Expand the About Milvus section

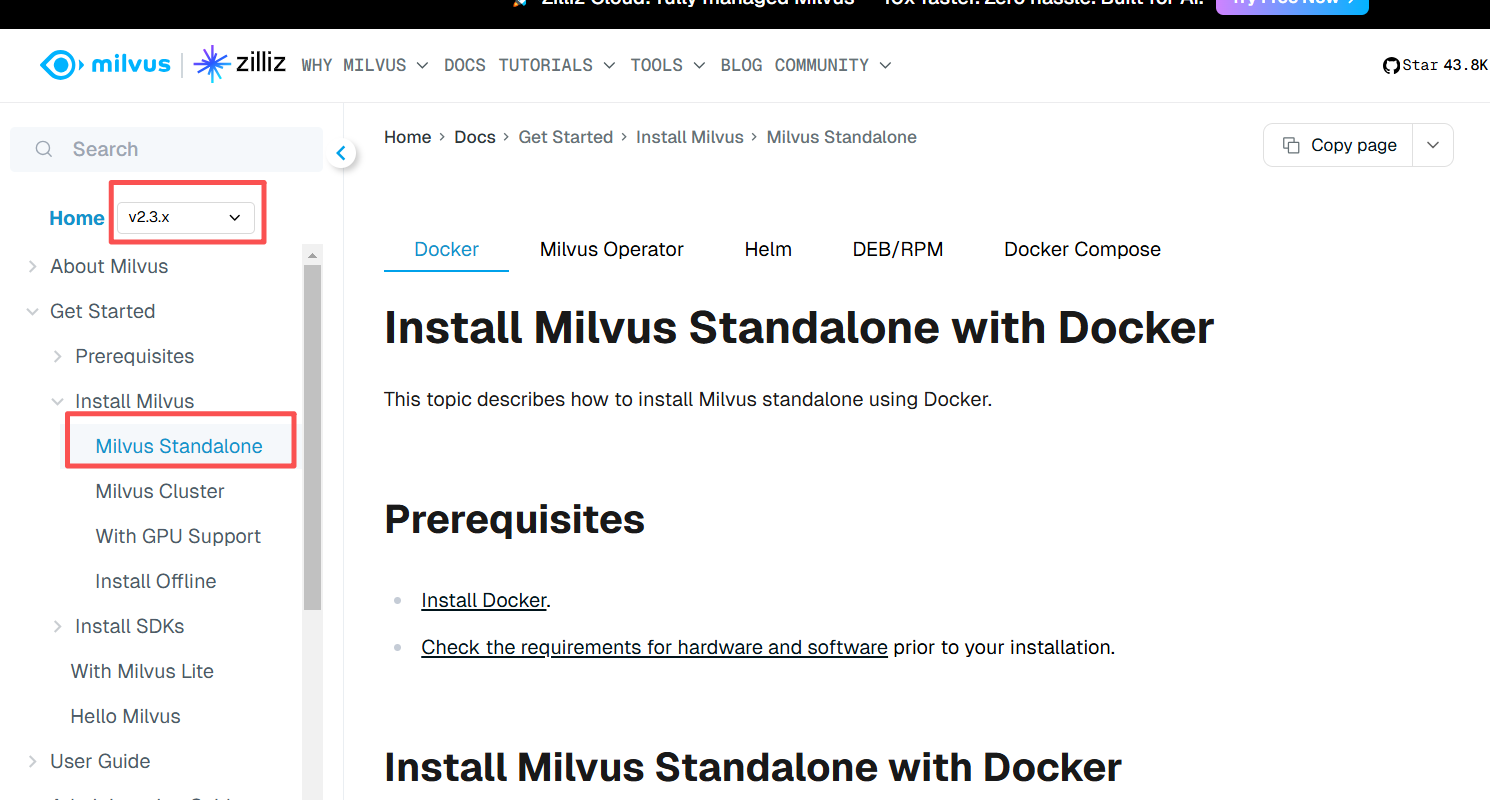(x=33, y=266)
